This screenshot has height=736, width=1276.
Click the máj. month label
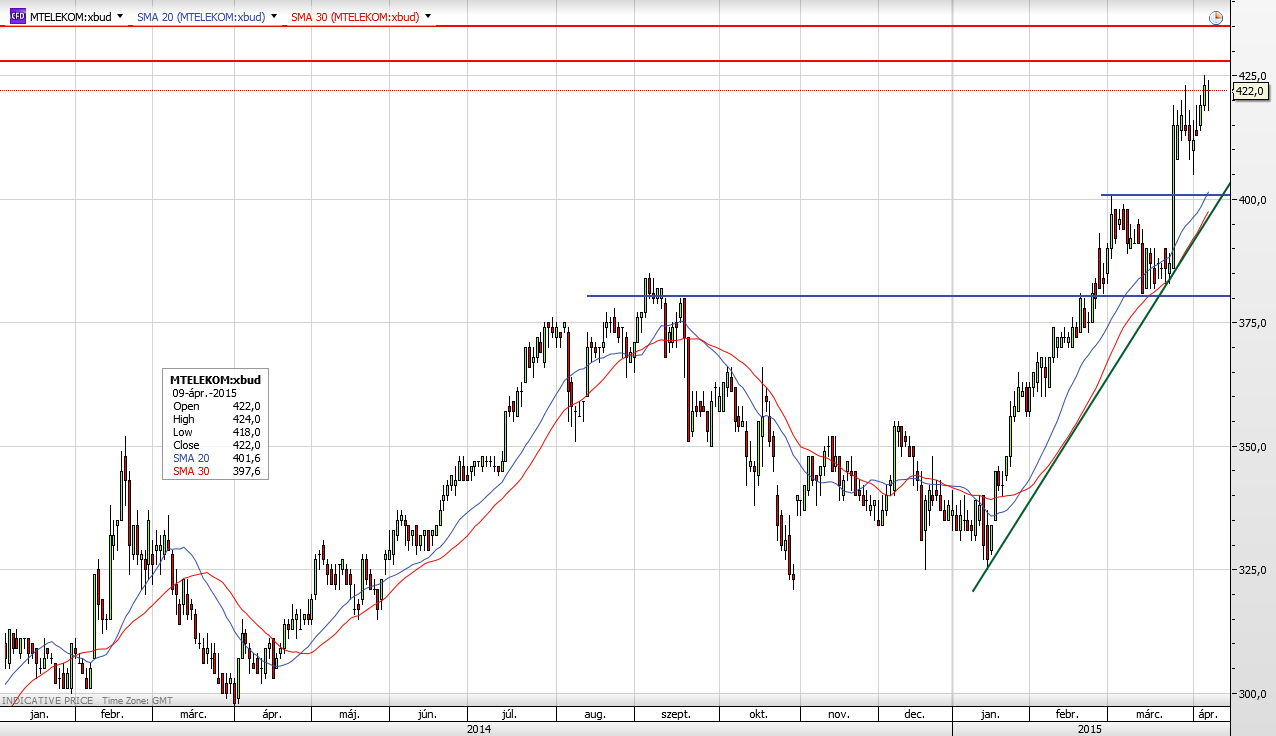click(349, 715)
